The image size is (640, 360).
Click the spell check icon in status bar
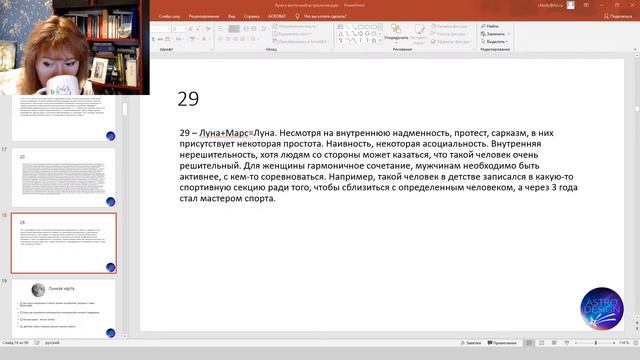pyautogui.click(x=37, y=343)
